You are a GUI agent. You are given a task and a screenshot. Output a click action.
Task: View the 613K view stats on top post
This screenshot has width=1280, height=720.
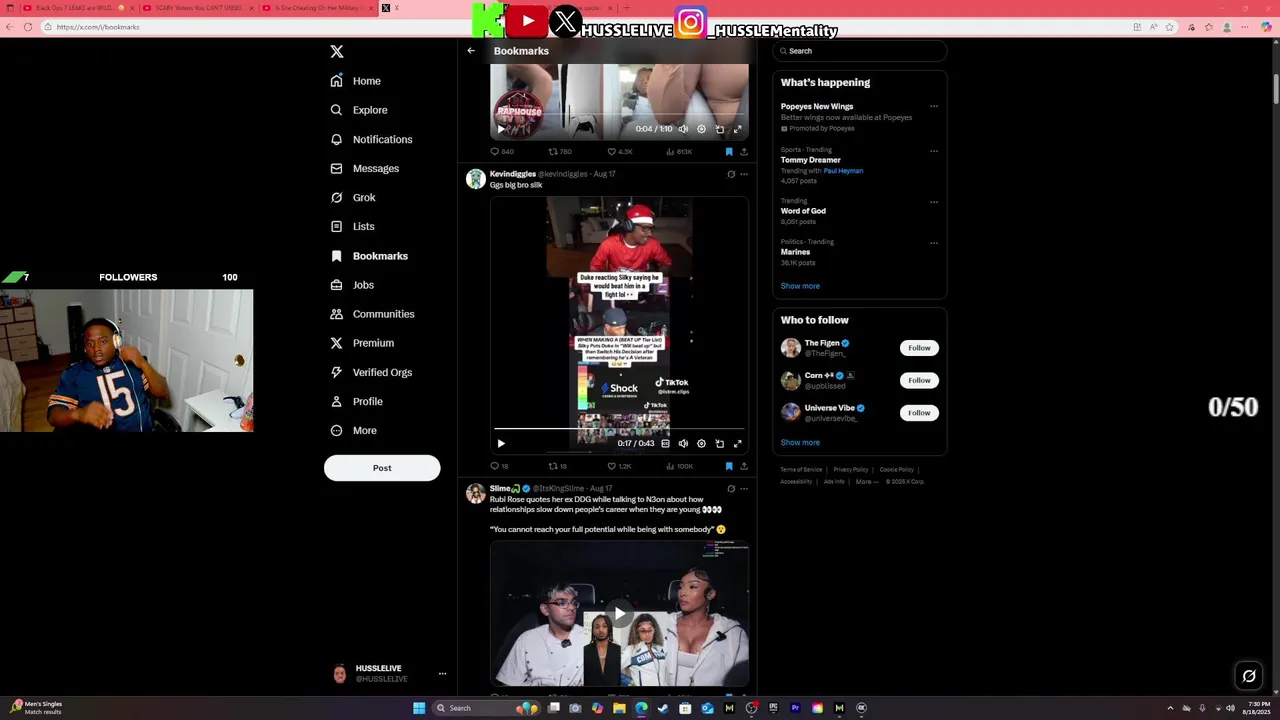click(x=679, y=152)
